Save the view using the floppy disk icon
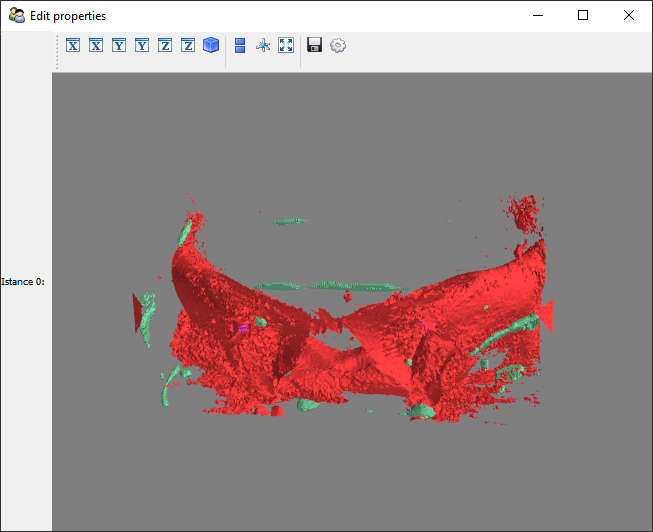Viewport: 653px width, 532px height. [314, 45]
